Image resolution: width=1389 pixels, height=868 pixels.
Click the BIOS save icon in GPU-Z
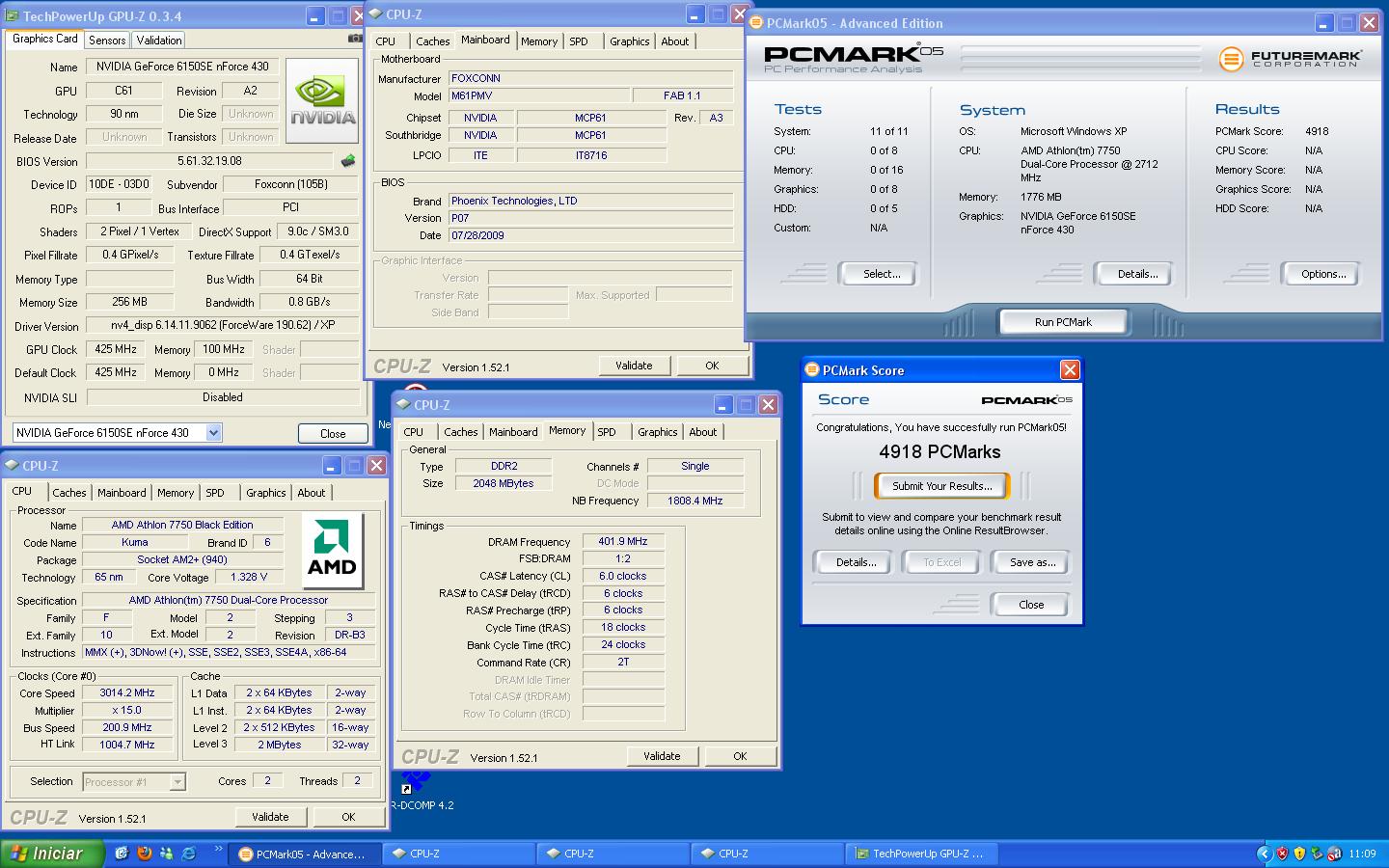point(348,161)
